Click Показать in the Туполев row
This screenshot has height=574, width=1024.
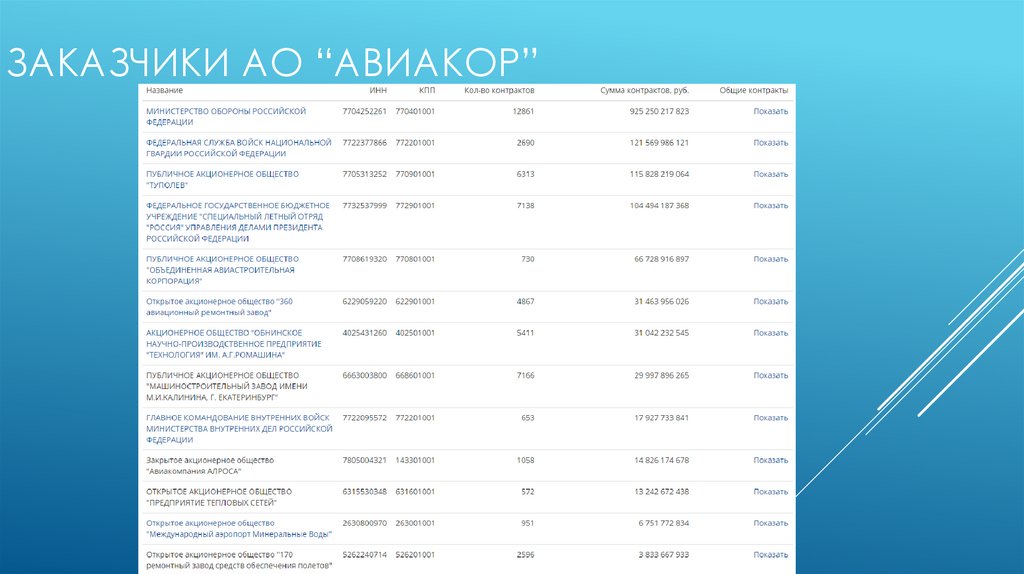771,174
